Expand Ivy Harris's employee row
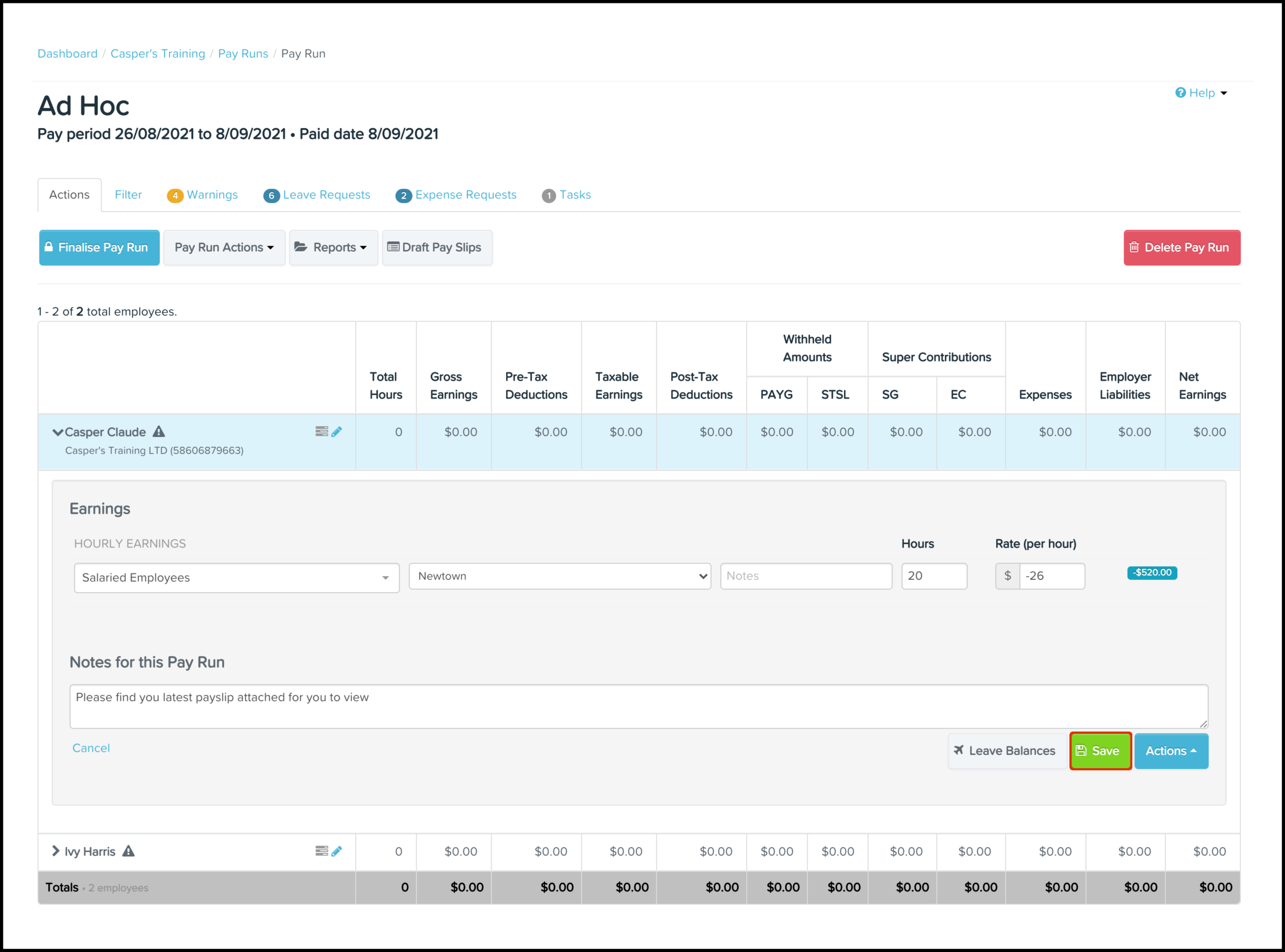Viewport: 1285px width, 952px height. tap(56, 851)
